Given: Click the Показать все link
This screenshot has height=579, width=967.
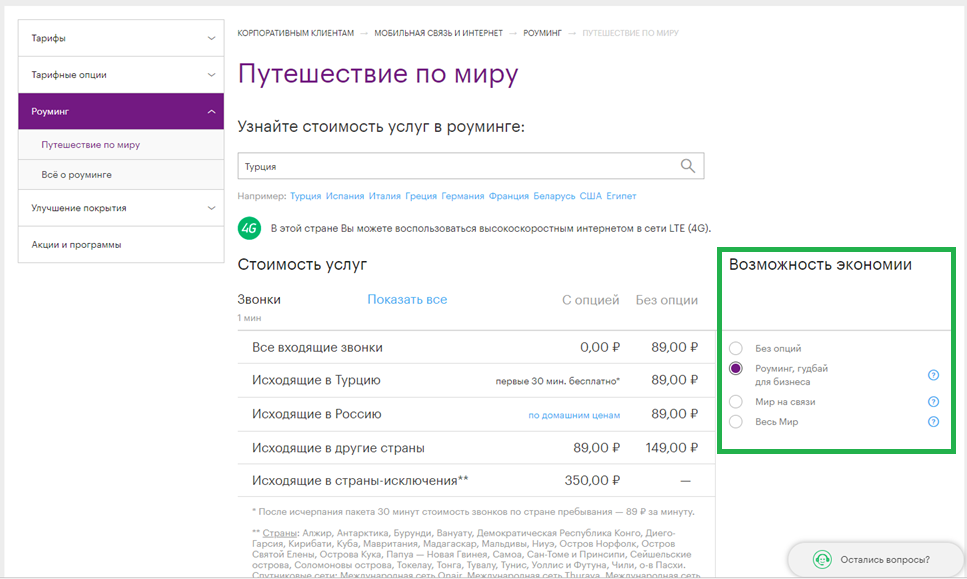Looking at the screenshot, I should click(x=407, y=299).
